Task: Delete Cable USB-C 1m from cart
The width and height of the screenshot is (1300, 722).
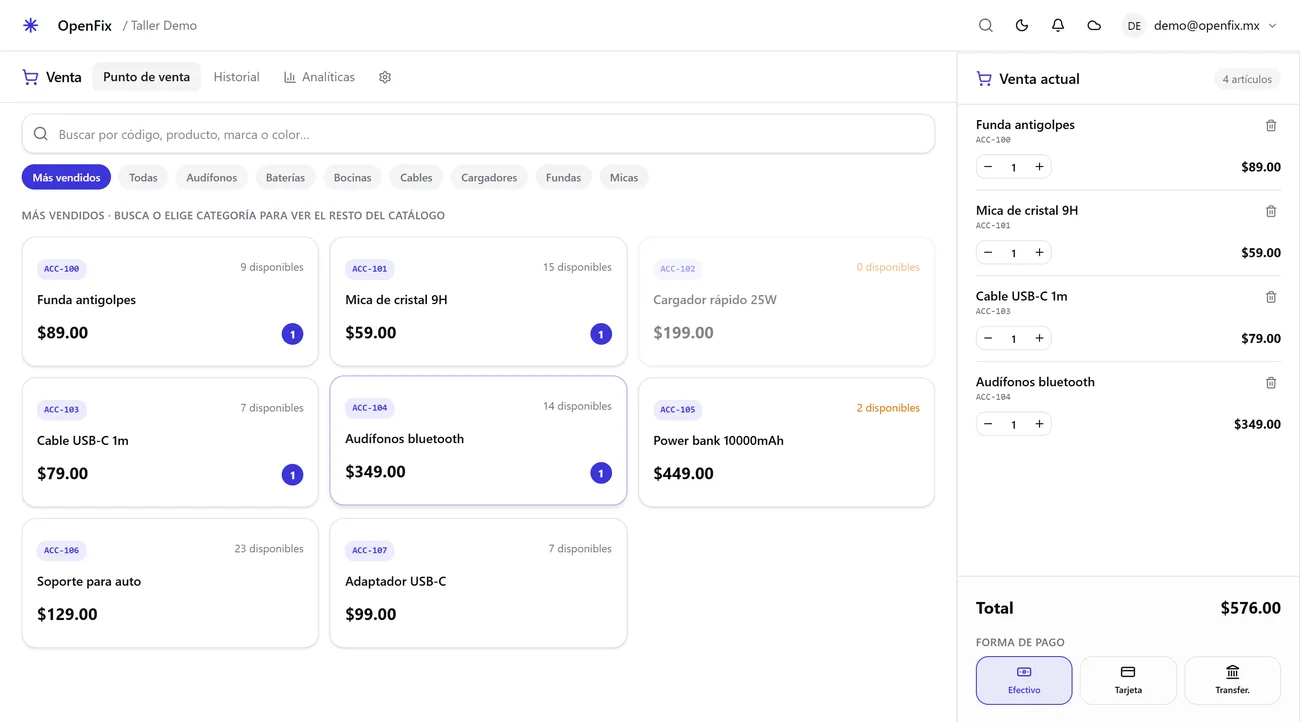Action: [1271, 297]
